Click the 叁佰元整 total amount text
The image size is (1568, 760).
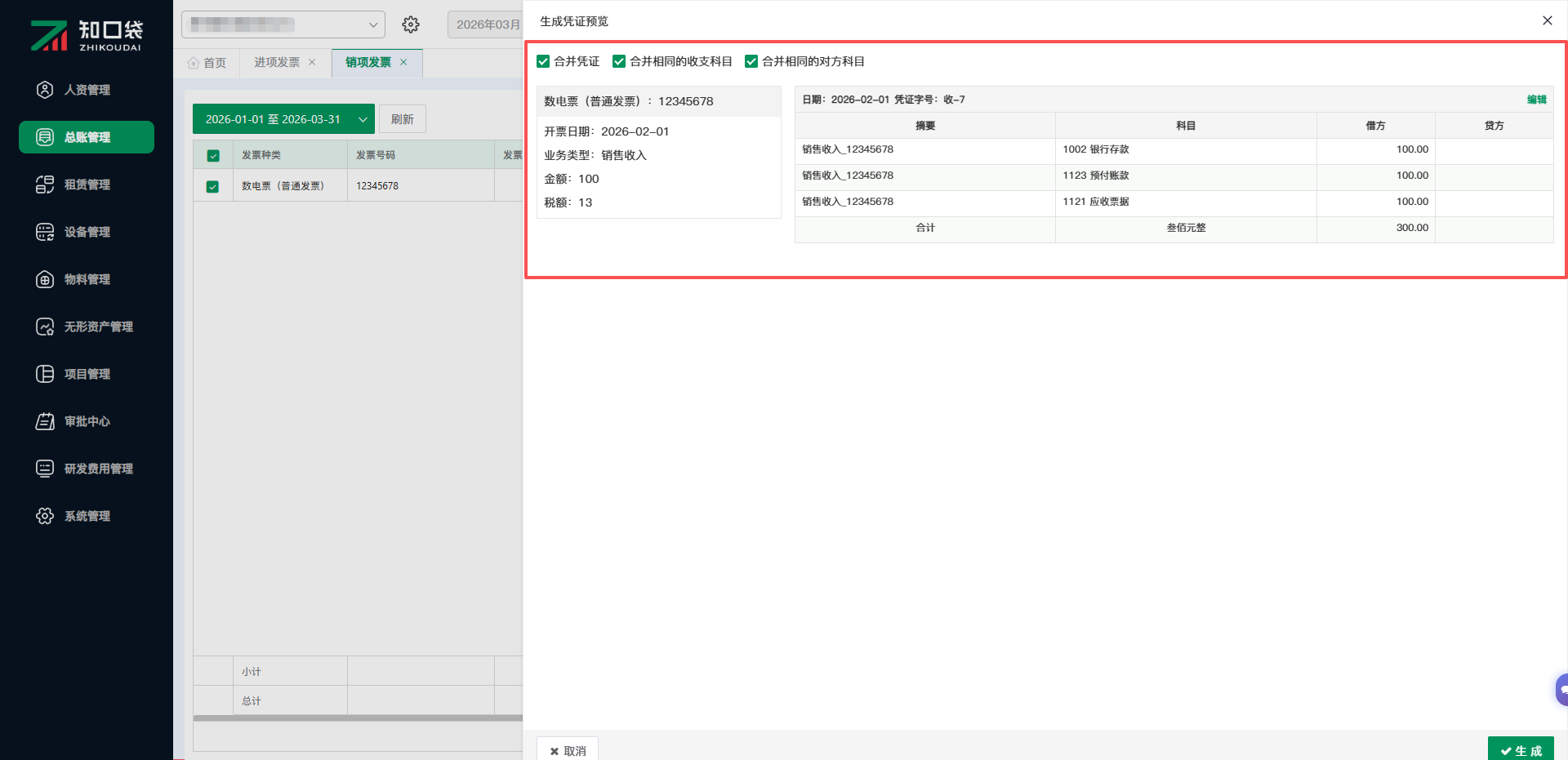pyautogui.click(x=1186, y=228)
